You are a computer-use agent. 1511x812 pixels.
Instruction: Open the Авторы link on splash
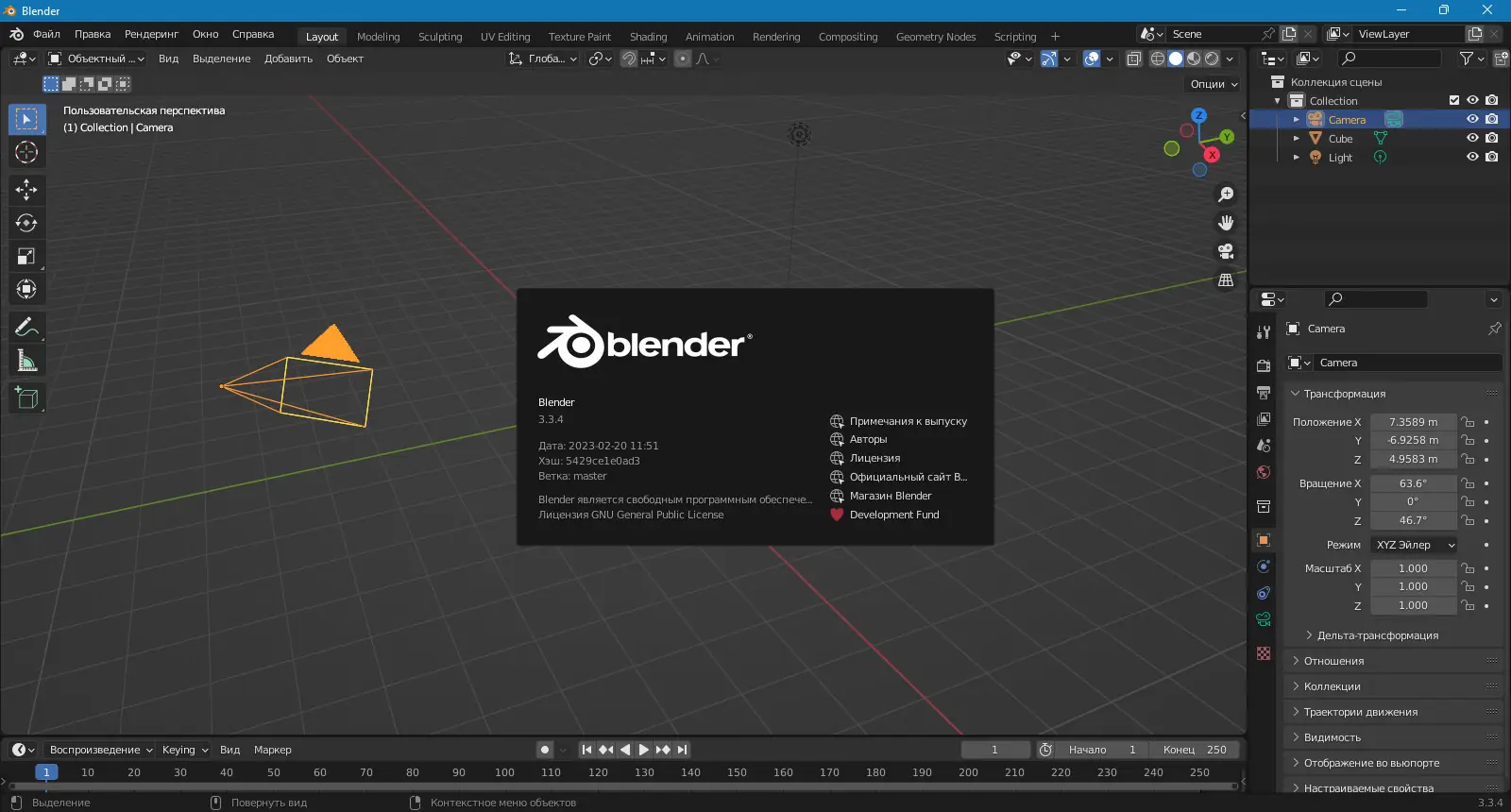[x=858, y=439]
